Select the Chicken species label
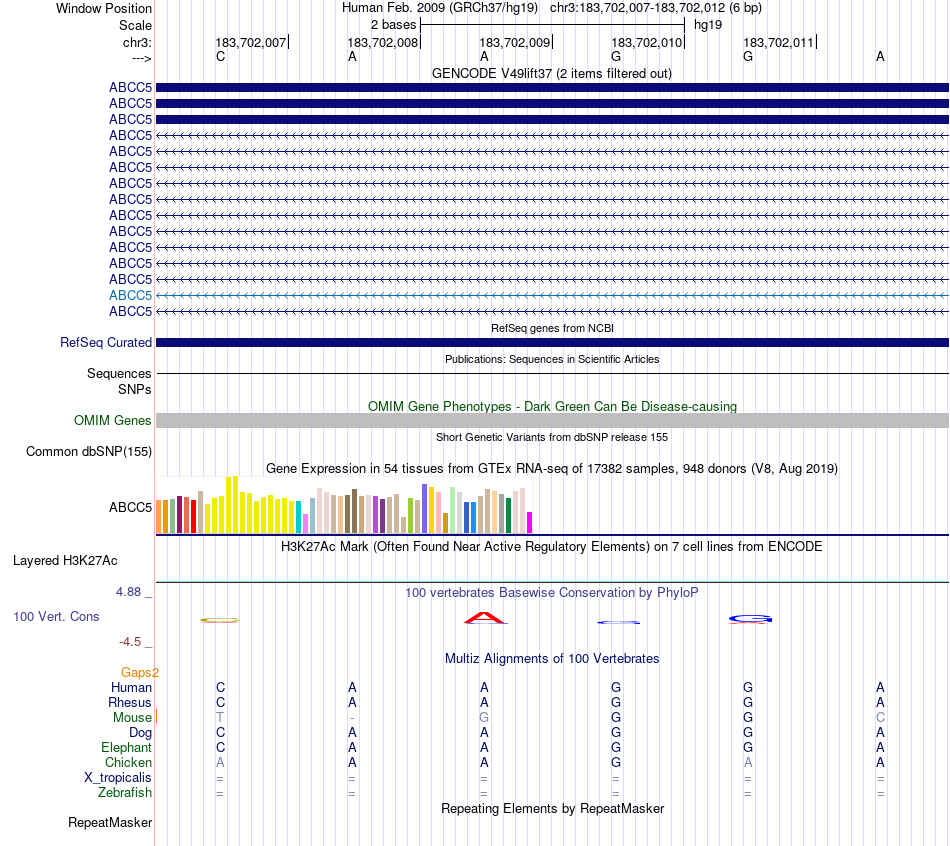950x846 pixels. [x=128, y=762]
